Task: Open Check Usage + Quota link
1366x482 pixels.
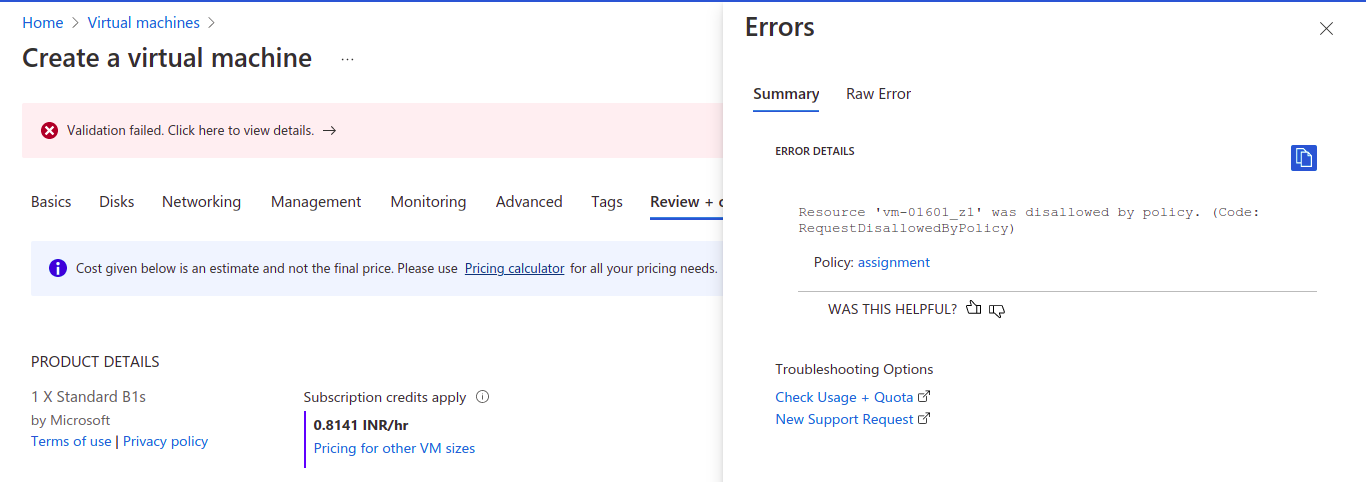Action: coord(844,397)
